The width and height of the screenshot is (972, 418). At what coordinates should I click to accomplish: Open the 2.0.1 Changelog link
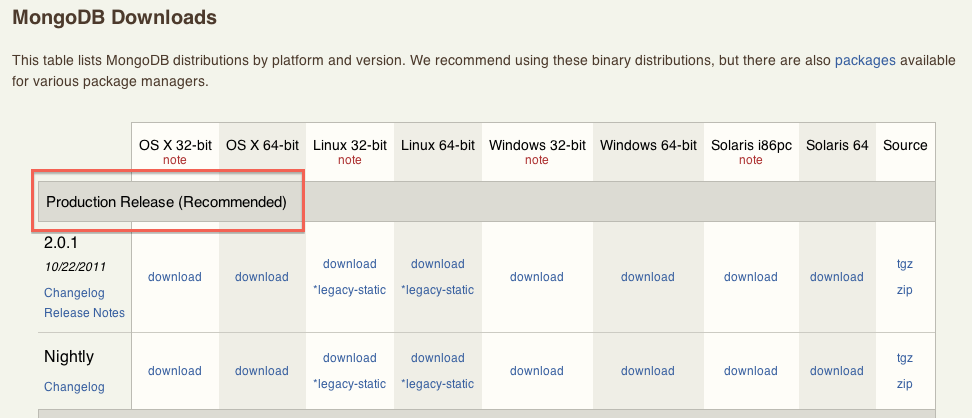click(x=74, y=293)
